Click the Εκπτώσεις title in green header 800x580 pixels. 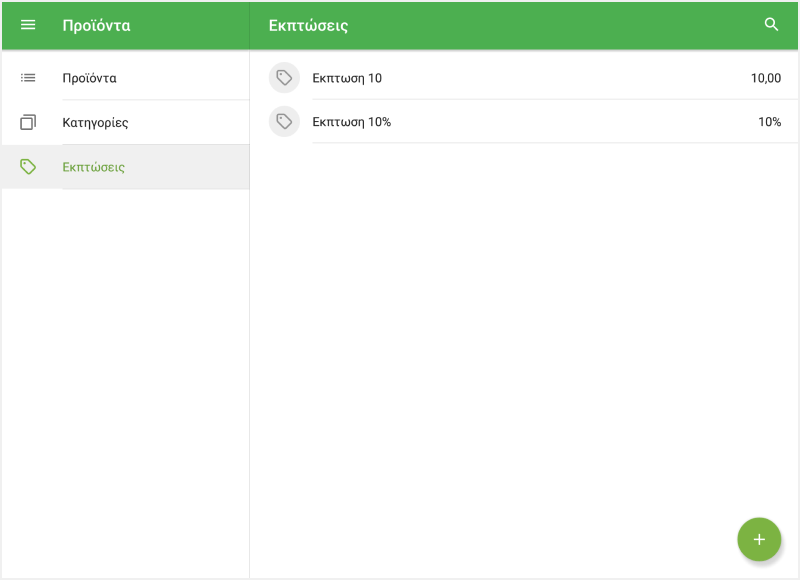pos(308,25)
